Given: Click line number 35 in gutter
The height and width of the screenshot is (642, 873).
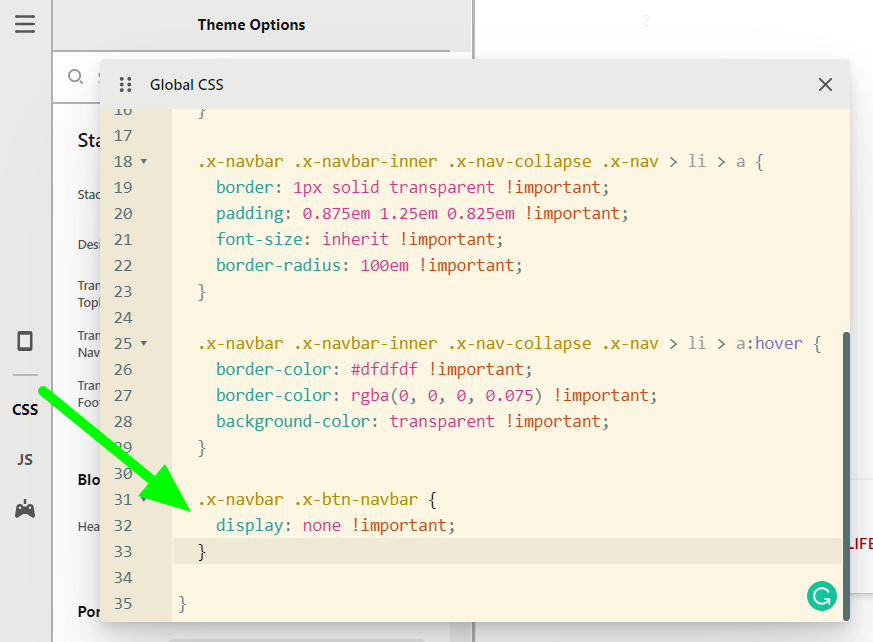Looking at the screenshot, I should 123,604.
